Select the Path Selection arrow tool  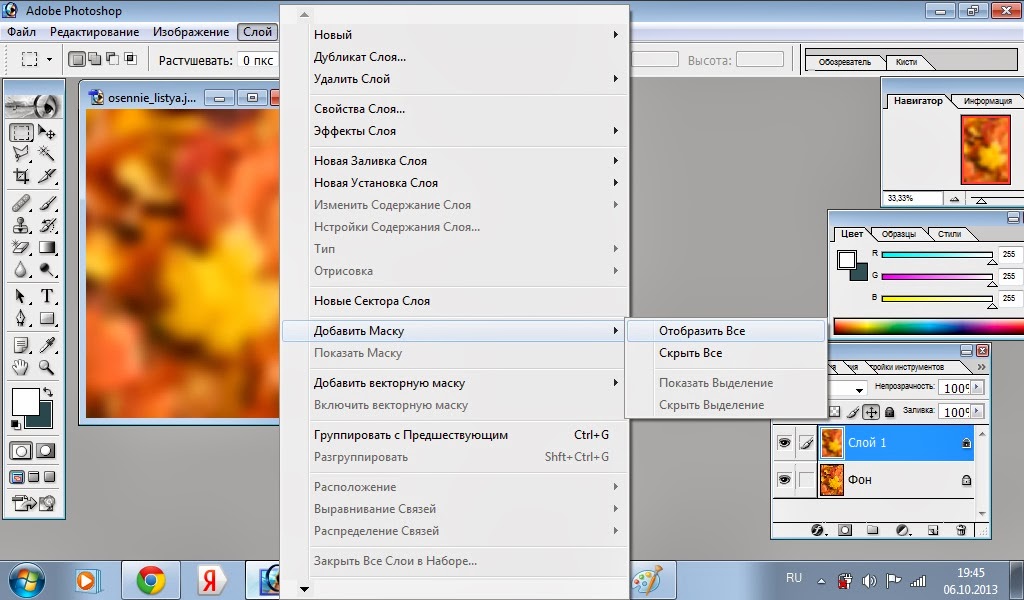click(x=21, y=296)
